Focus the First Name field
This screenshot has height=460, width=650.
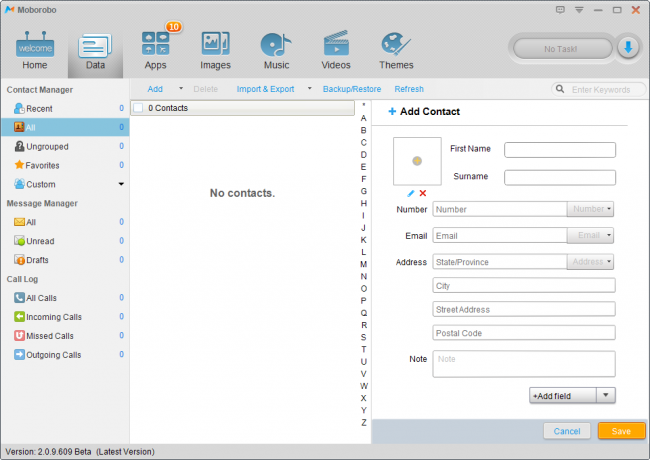(560, 150)
